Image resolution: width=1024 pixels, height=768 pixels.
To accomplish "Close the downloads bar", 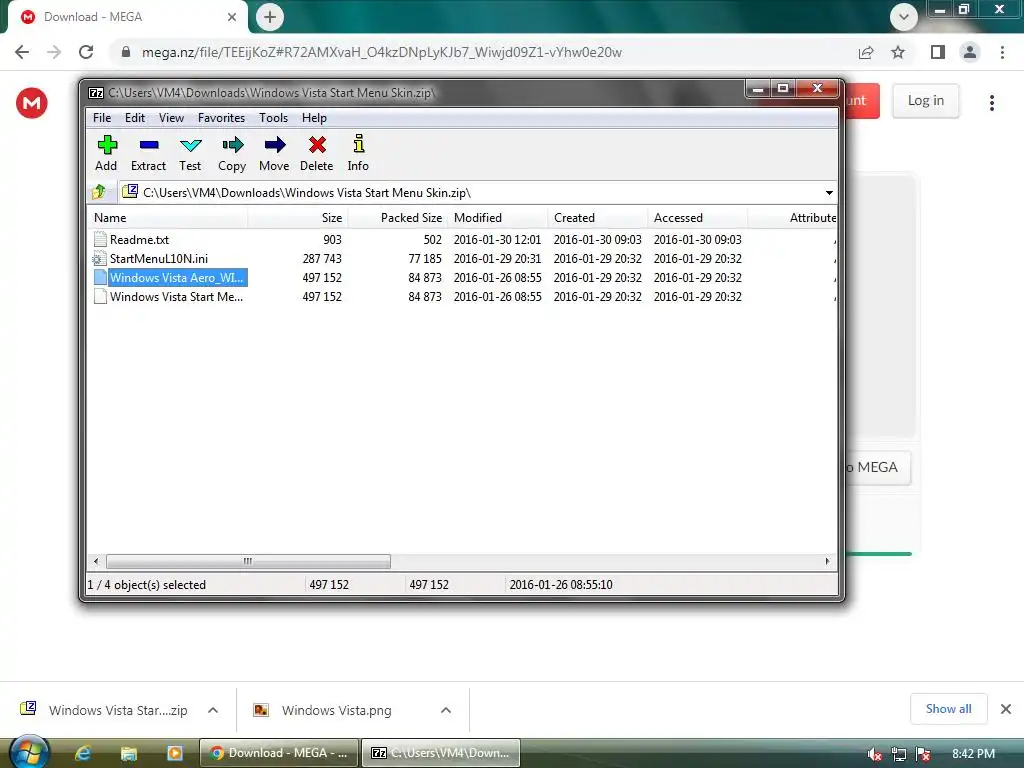I will point(1006,709).
